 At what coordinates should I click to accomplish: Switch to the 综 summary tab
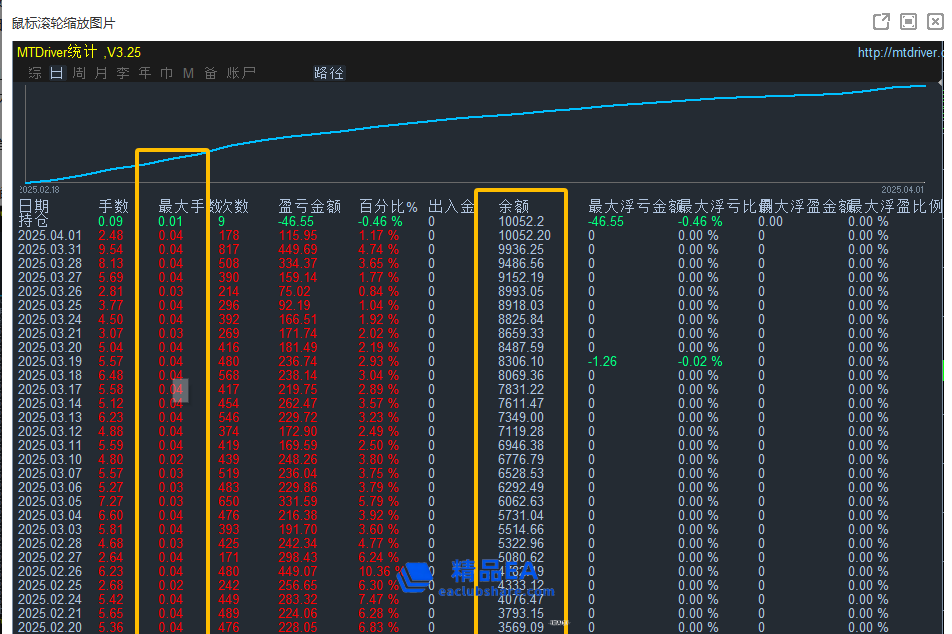[35, 73]
